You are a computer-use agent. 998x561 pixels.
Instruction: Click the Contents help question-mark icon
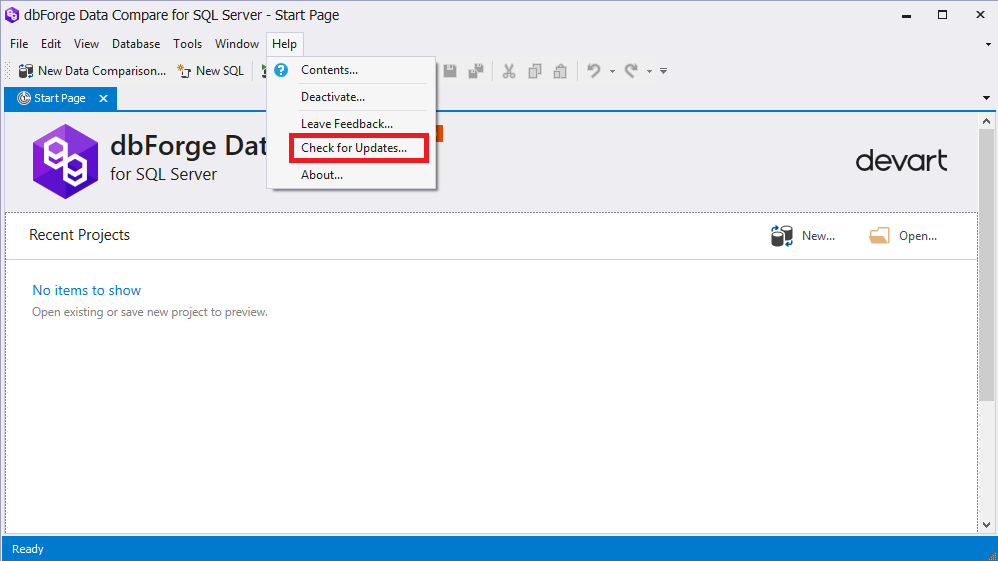281,70
